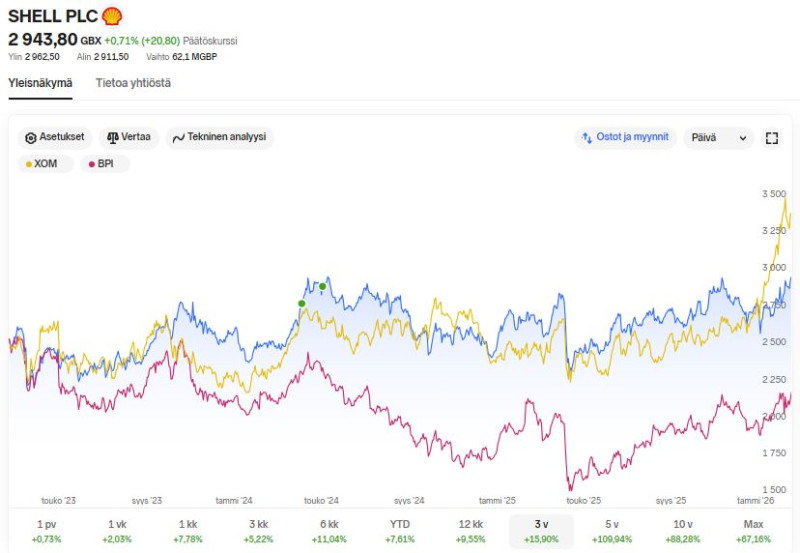800x553 pixels.
Task: Switch to Yleisnäkymä tab
Action: 40,83
